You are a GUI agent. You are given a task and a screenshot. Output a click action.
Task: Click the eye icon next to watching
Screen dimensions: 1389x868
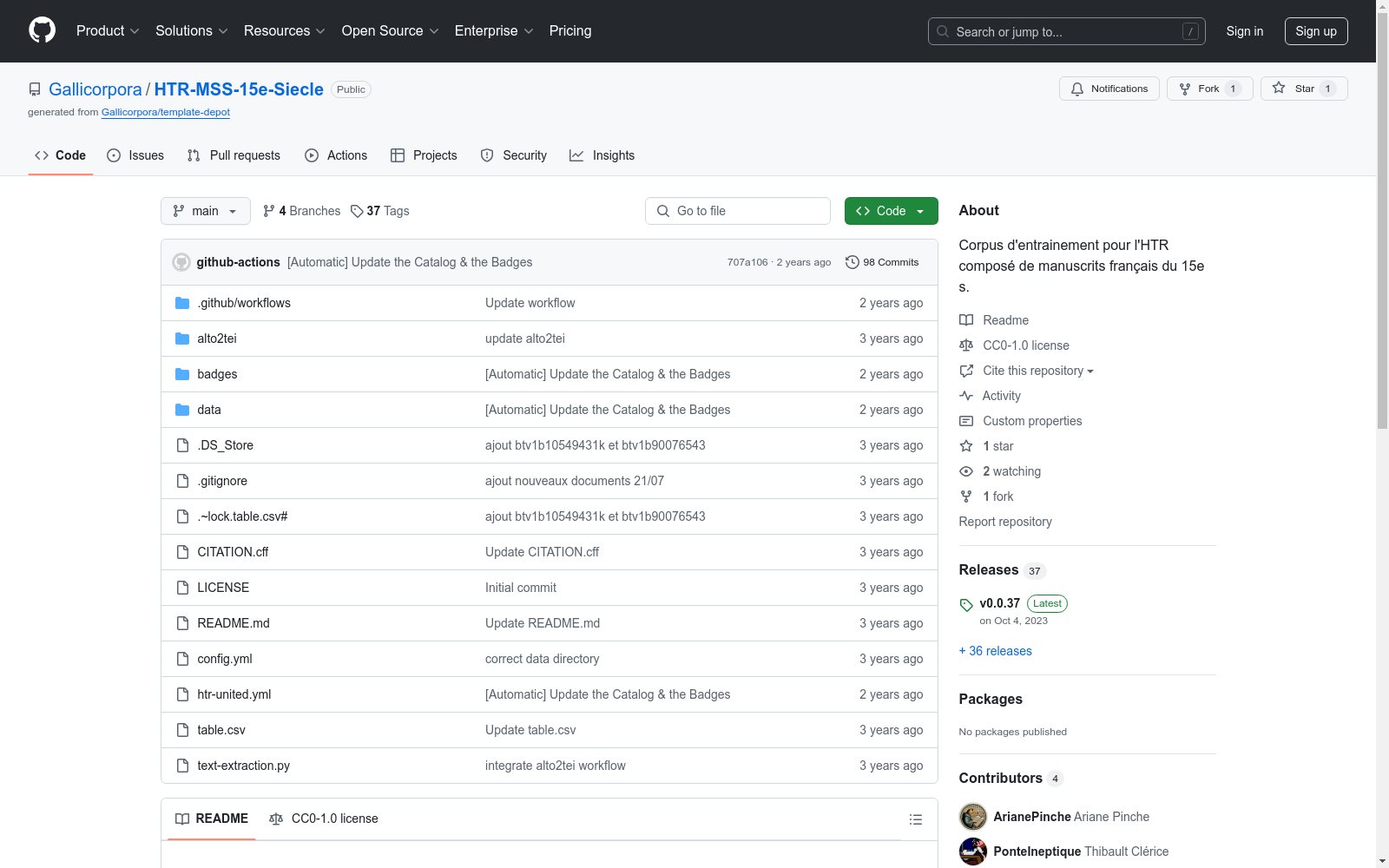tap(966, 471)
